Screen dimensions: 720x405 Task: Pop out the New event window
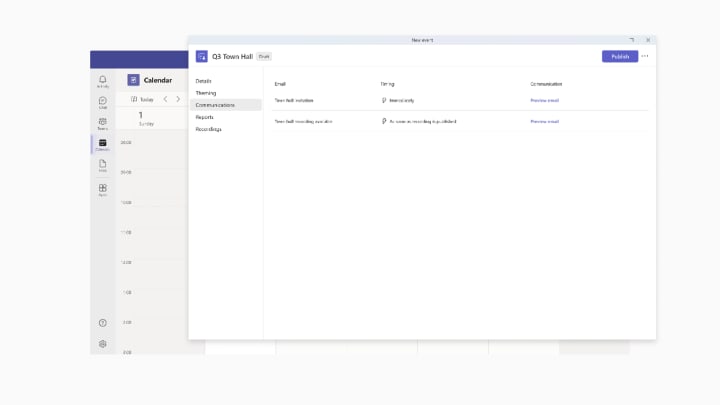[632, 40]
